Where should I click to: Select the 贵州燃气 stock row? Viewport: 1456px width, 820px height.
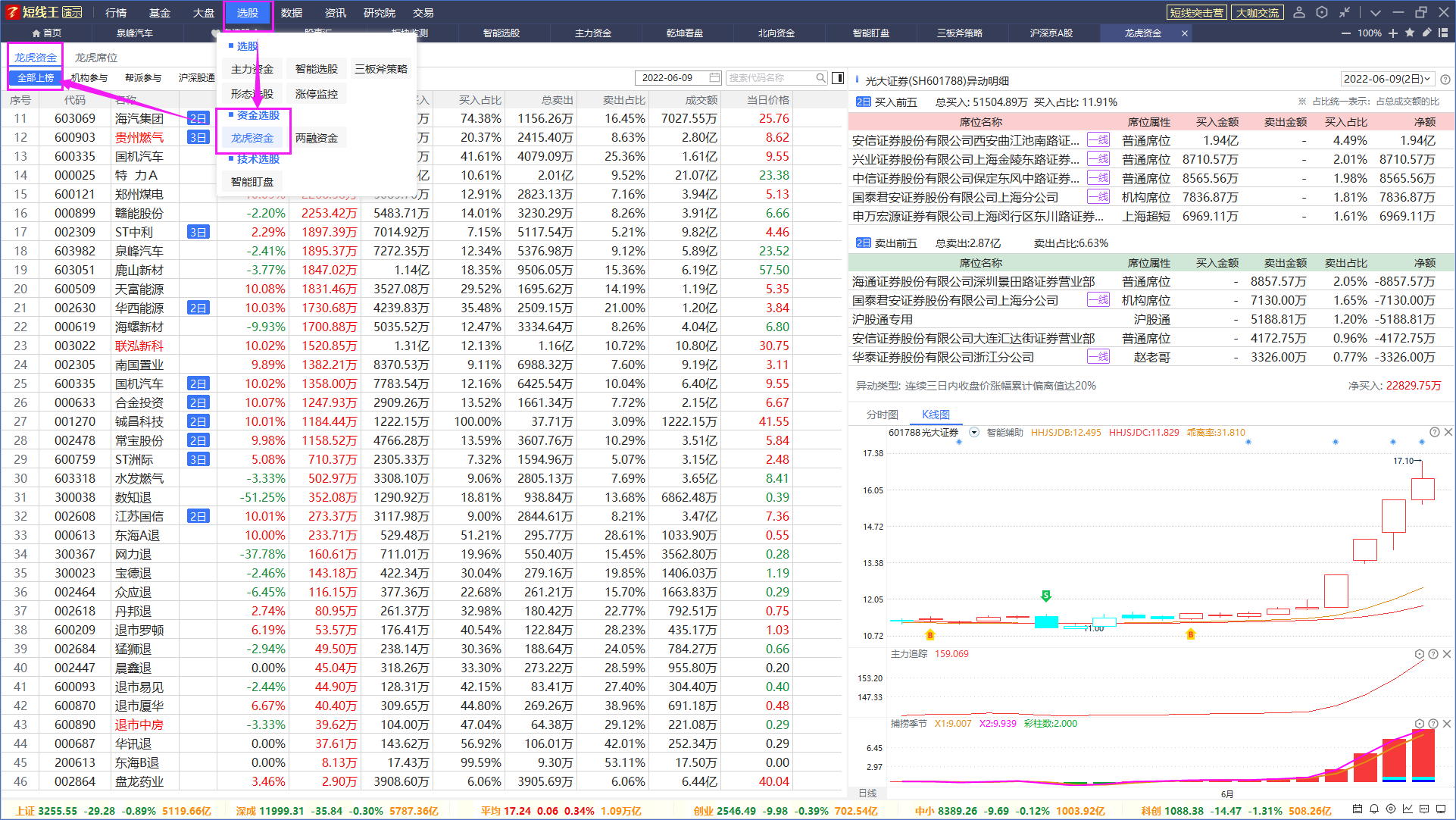[x=423, y=137]
